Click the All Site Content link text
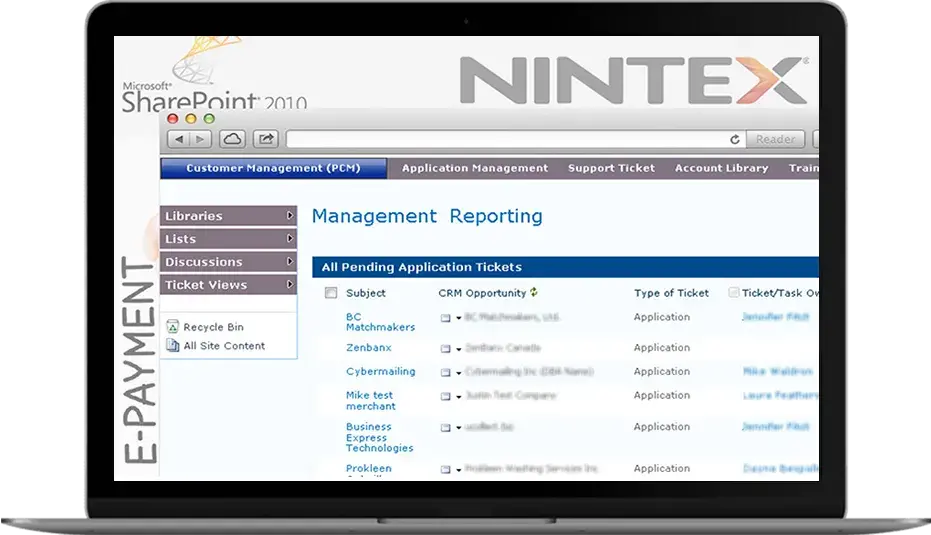Image resolution: width=931 pixels, height=535 pixels. [x=224, y=346]
